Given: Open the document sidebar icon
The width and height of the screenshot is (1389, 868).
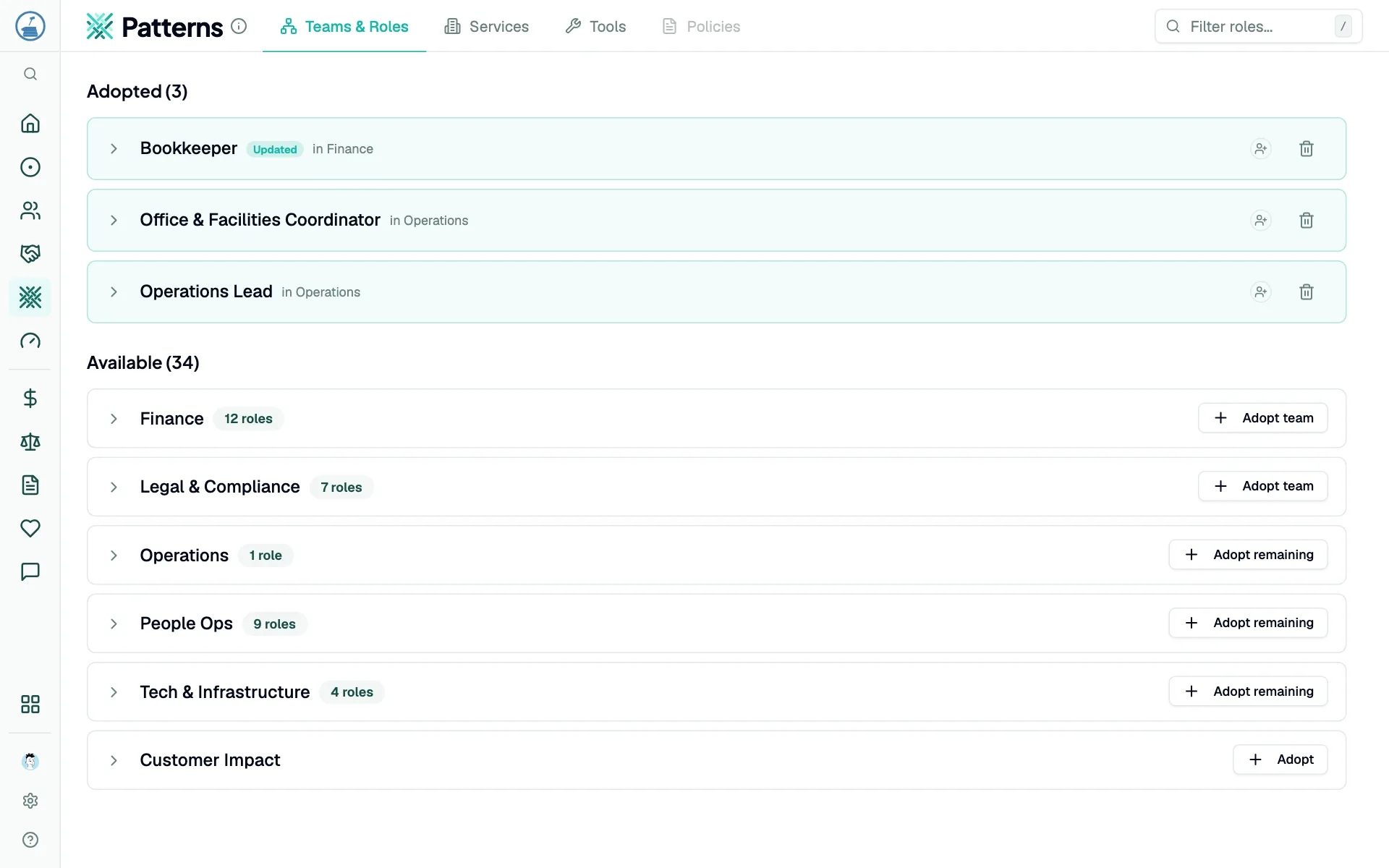Looking at the screenshot, I should coord(30,485).
